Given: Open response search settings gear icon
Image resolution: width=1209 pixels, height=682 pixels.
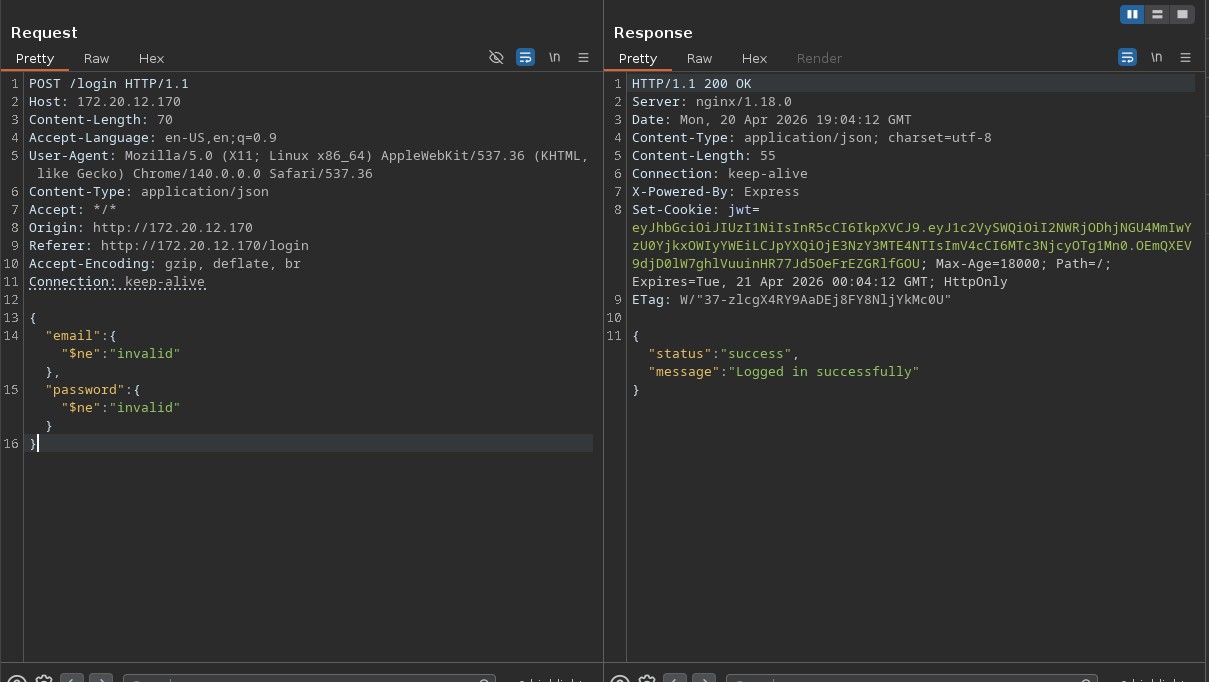Looking at the screenshot, I should (x=646, y=679).
